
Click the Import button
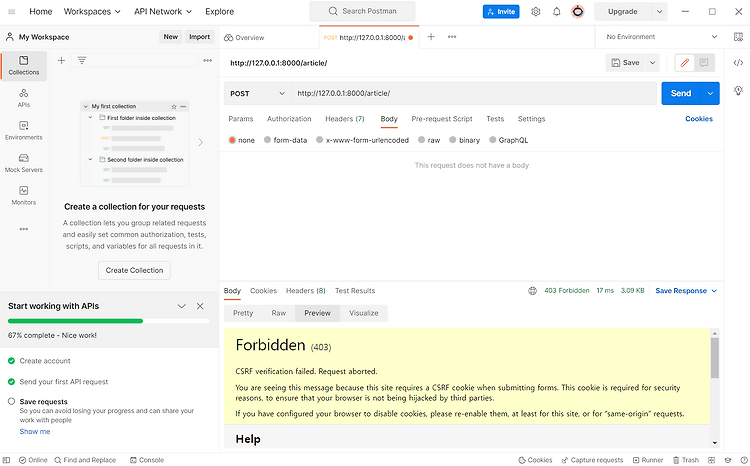coord(199,37)
